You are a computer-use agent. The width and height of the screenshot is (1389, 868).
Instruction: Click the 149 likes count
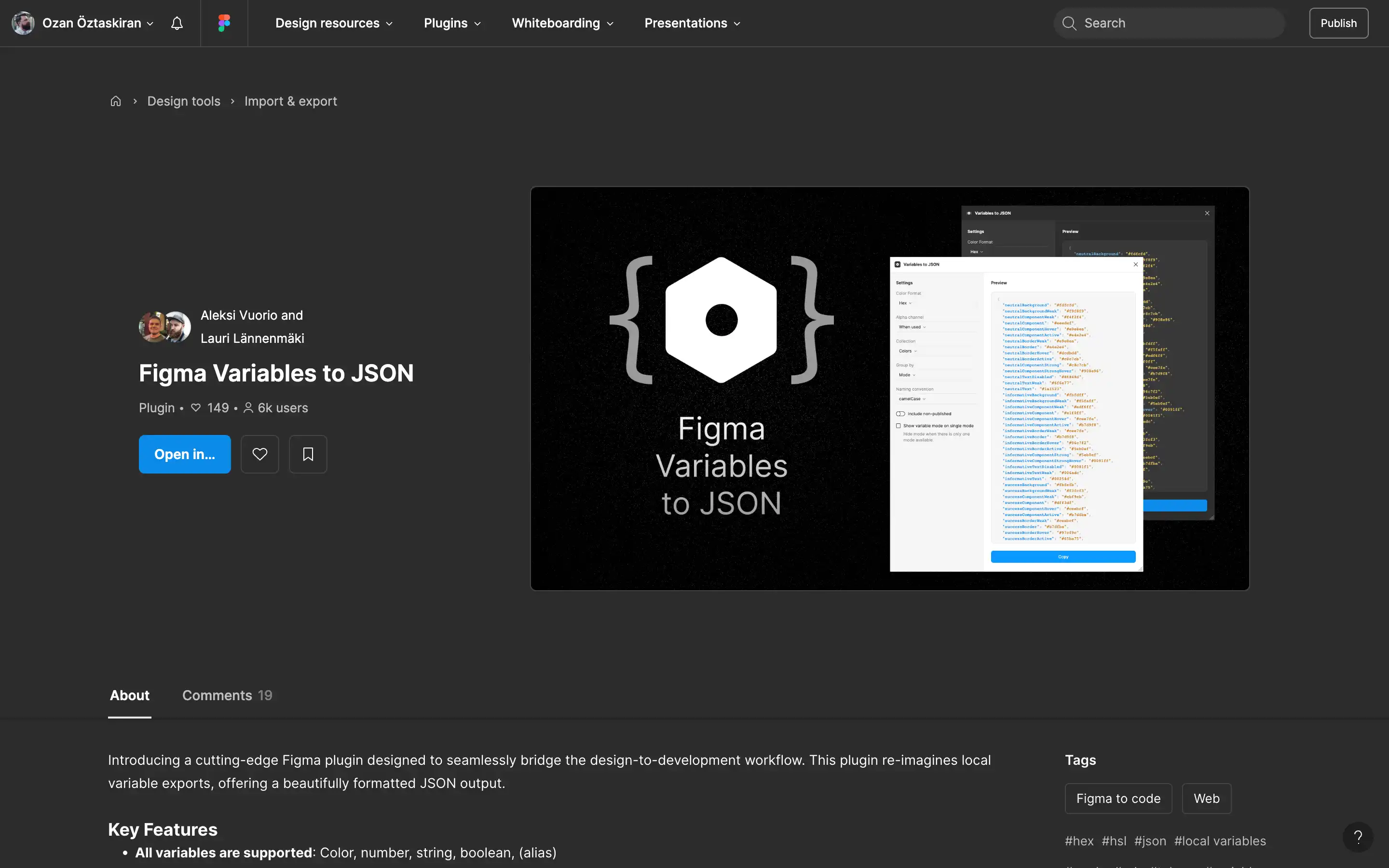coord(210,407)
